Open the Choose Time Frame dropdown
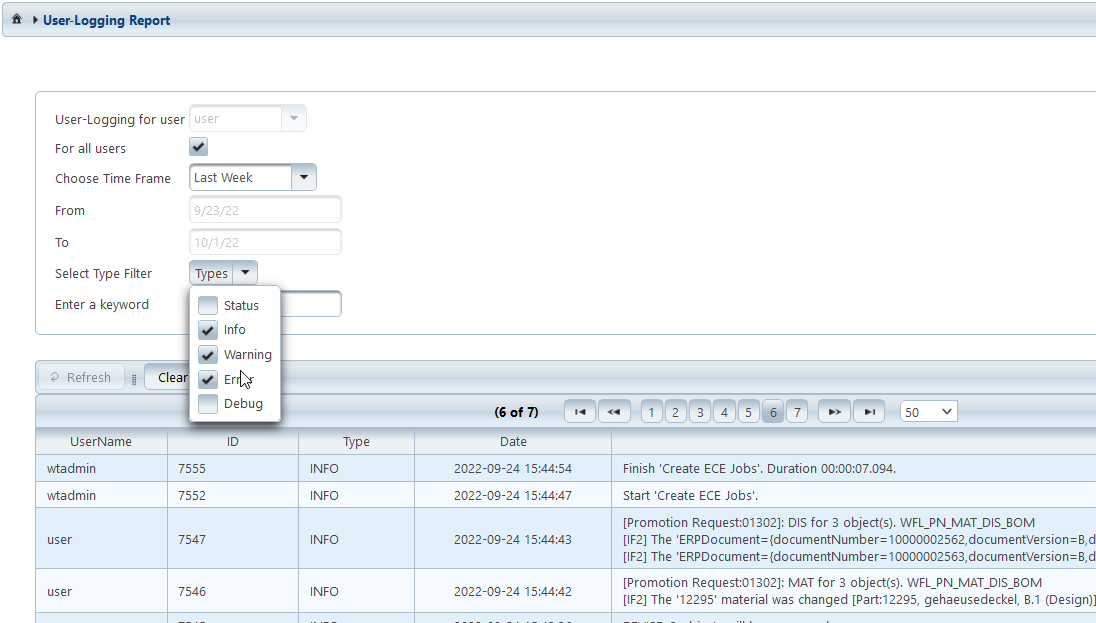 304,178
